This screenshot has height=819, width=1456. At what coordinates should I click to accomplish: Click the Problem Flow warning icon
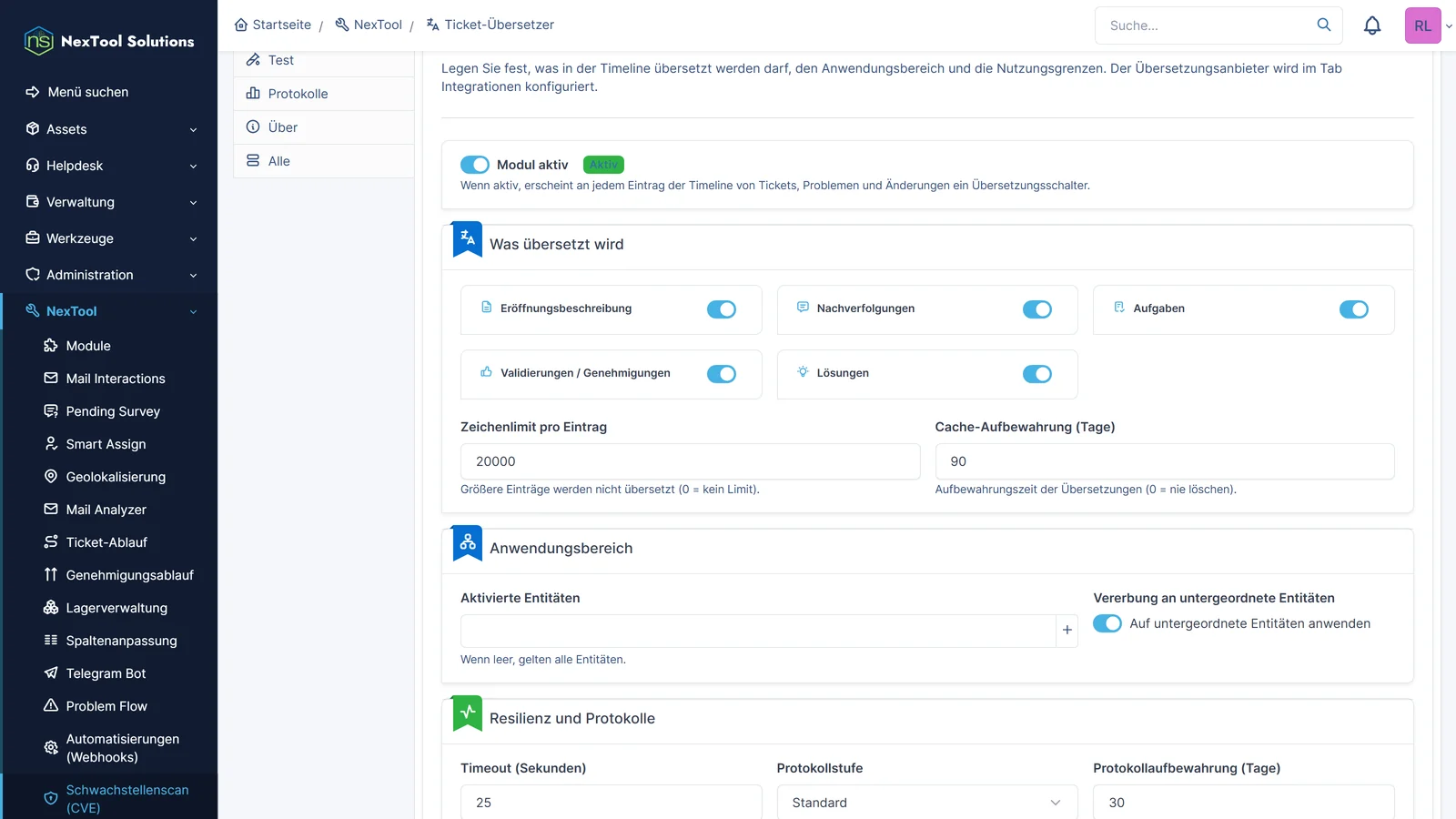click(x=51, y=705)
